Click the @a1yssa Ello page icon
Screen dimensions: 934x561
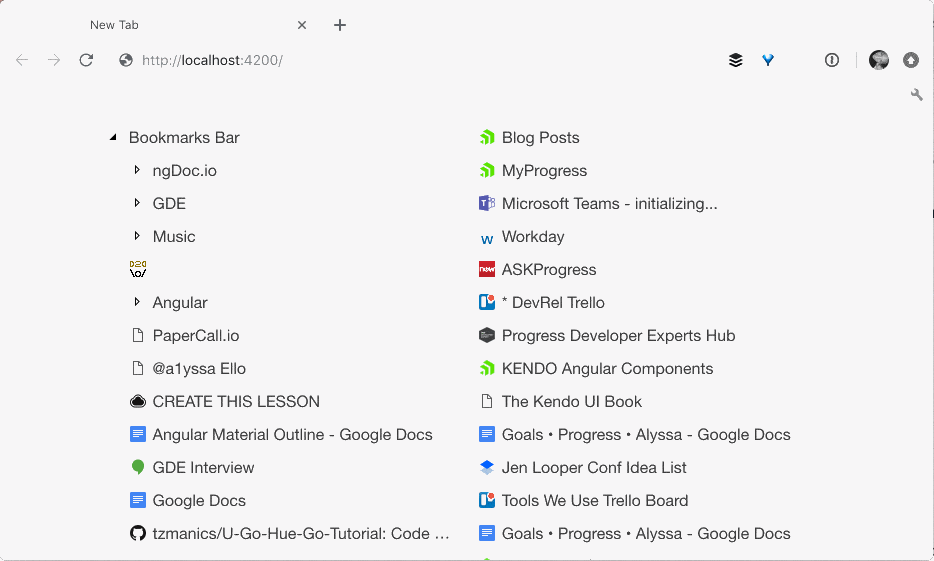click(138, 368)
